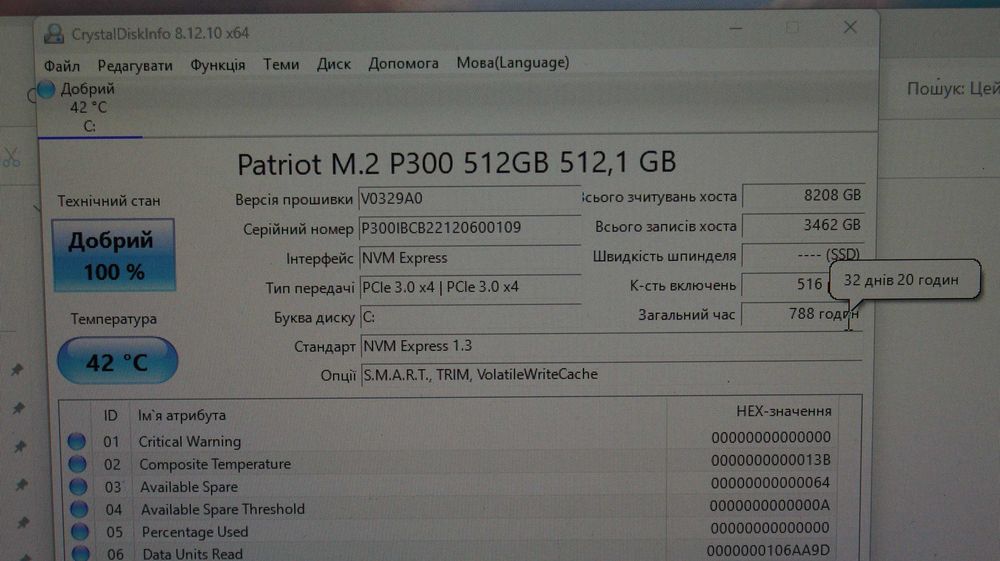Click the HEX value 0000000000013B
This screenshot has height=561, width=1000.
tap(770, 460)
